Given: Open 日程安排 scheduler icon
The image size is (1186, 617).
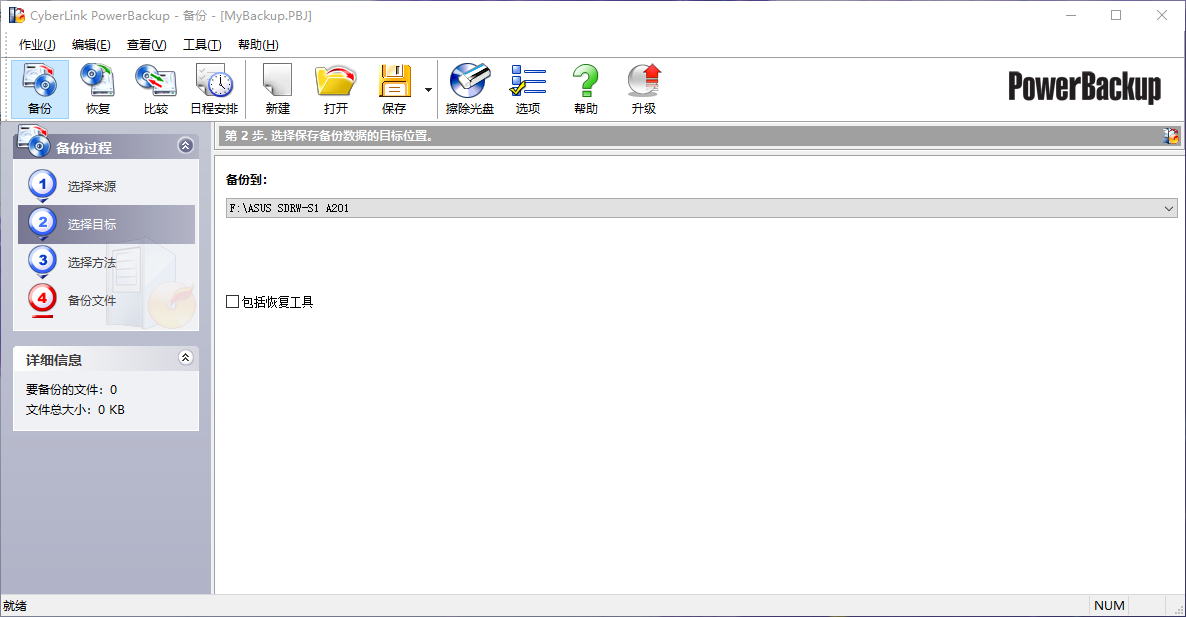Looking at the screenshot, I should tap(214, 89).
